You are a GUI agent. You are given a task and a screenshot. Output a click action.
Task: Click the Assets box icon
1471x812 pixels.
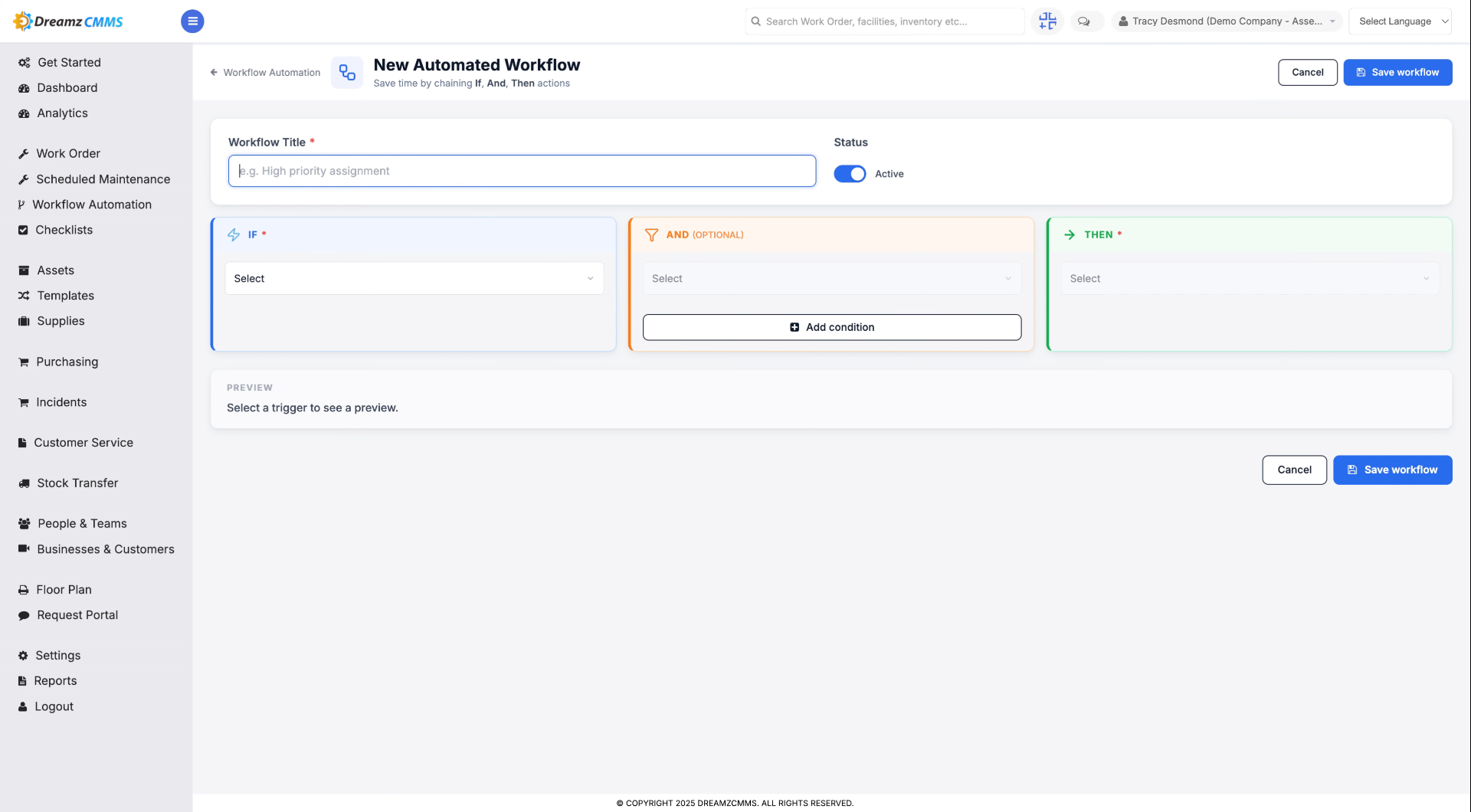point(24,270)
